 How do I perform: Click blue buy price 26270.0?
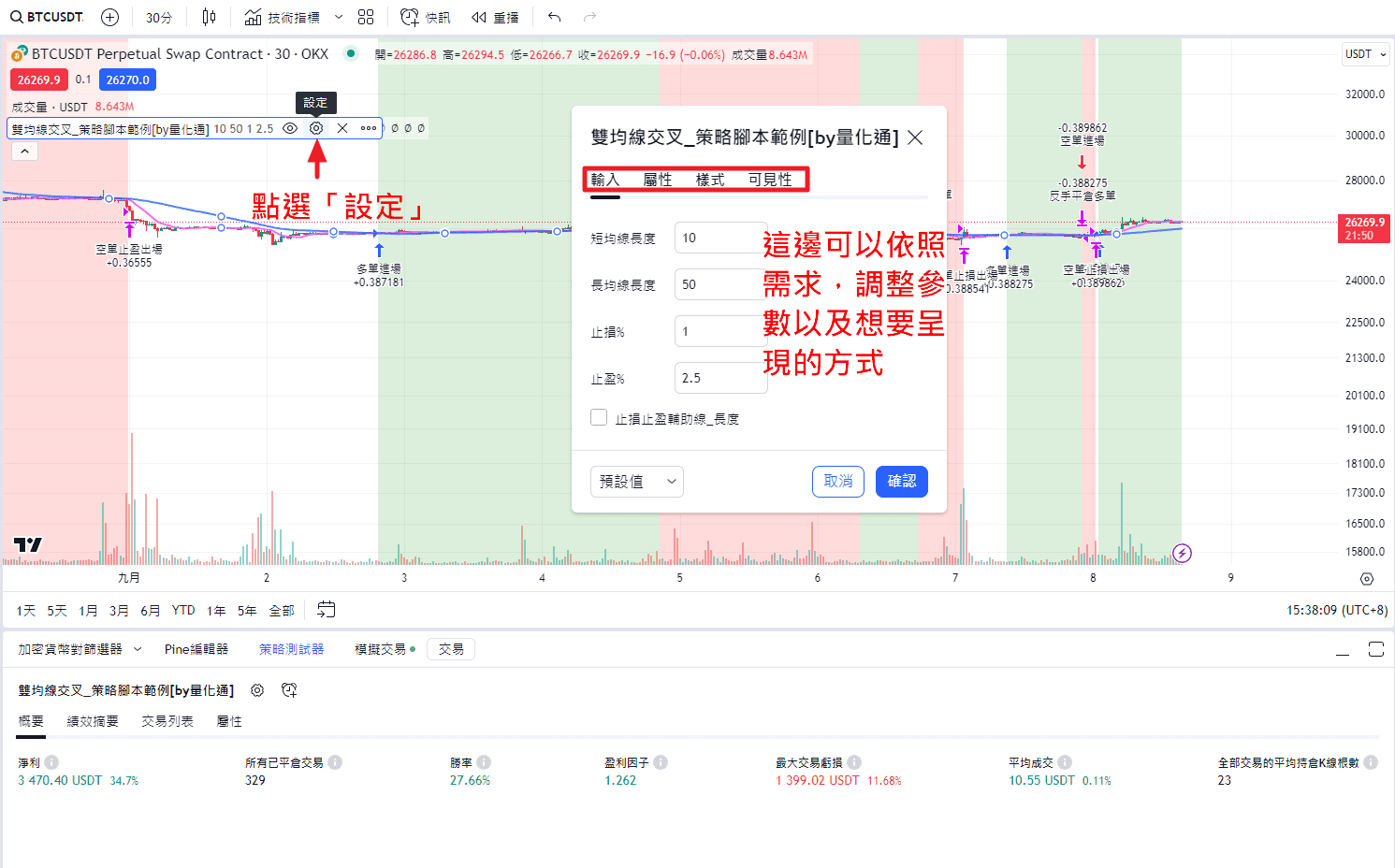coord(127,80)
